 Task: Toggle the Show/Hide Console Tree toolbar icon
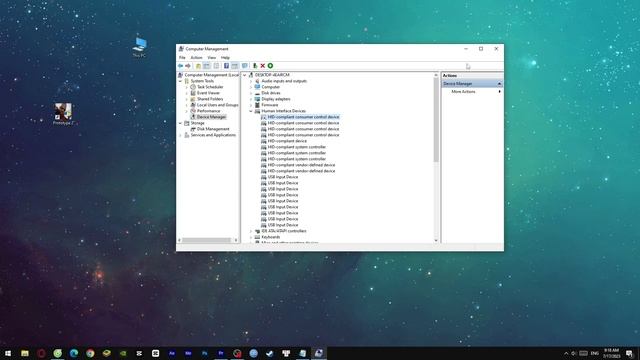click(207, 66)
